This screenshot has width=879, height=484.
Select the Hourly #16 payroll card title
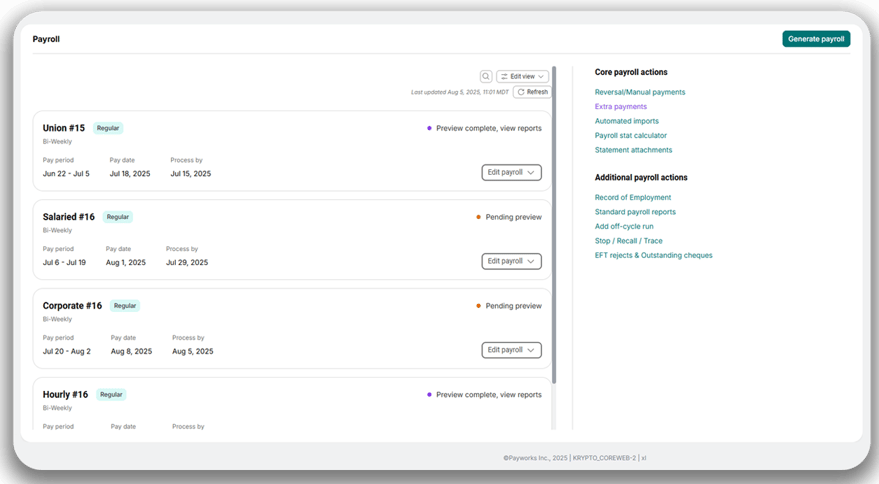tap(65, 395)
